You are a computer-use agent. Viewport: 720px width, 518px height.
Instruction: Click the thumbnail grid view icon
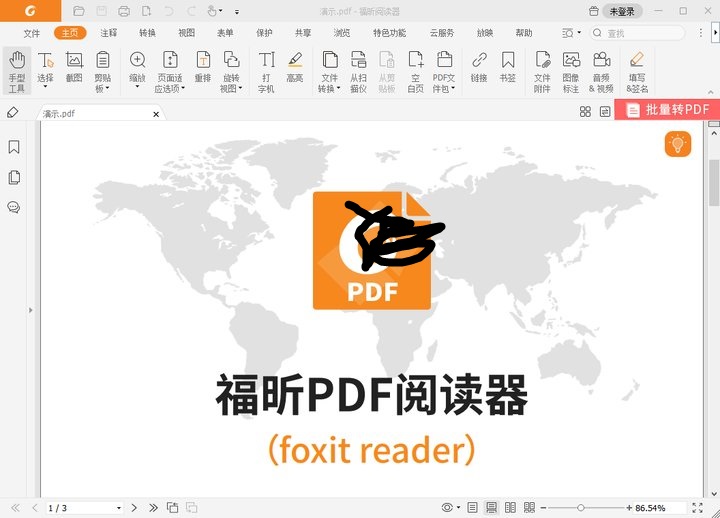[585, 111]
